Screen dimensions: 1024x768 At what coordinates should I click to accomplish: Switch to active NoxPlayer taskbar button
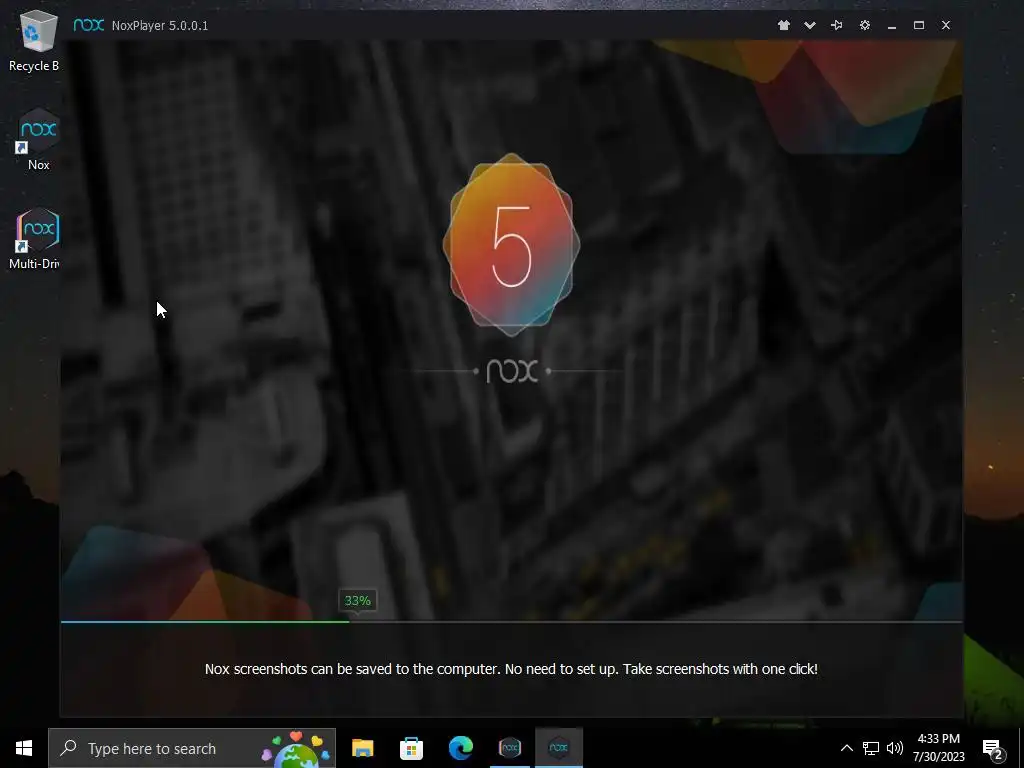tap(559, 748)
